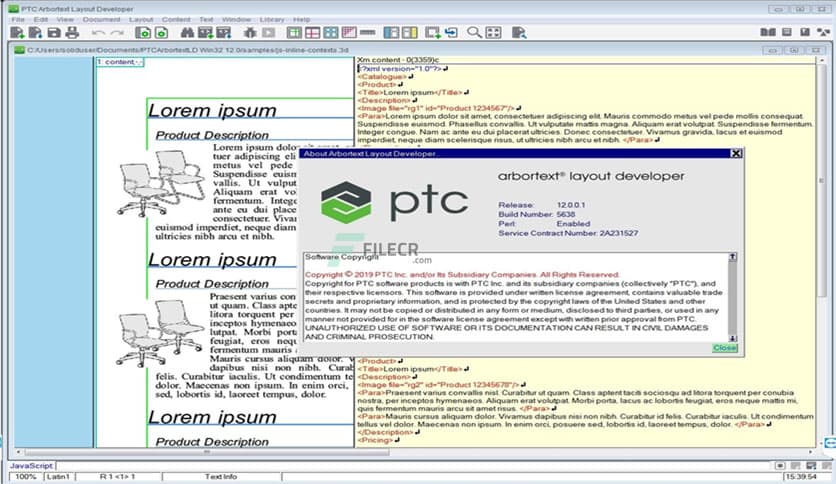Click the 'Text Info' status bar field
Screen dimensions: 836x484
(x=221, y=477)
